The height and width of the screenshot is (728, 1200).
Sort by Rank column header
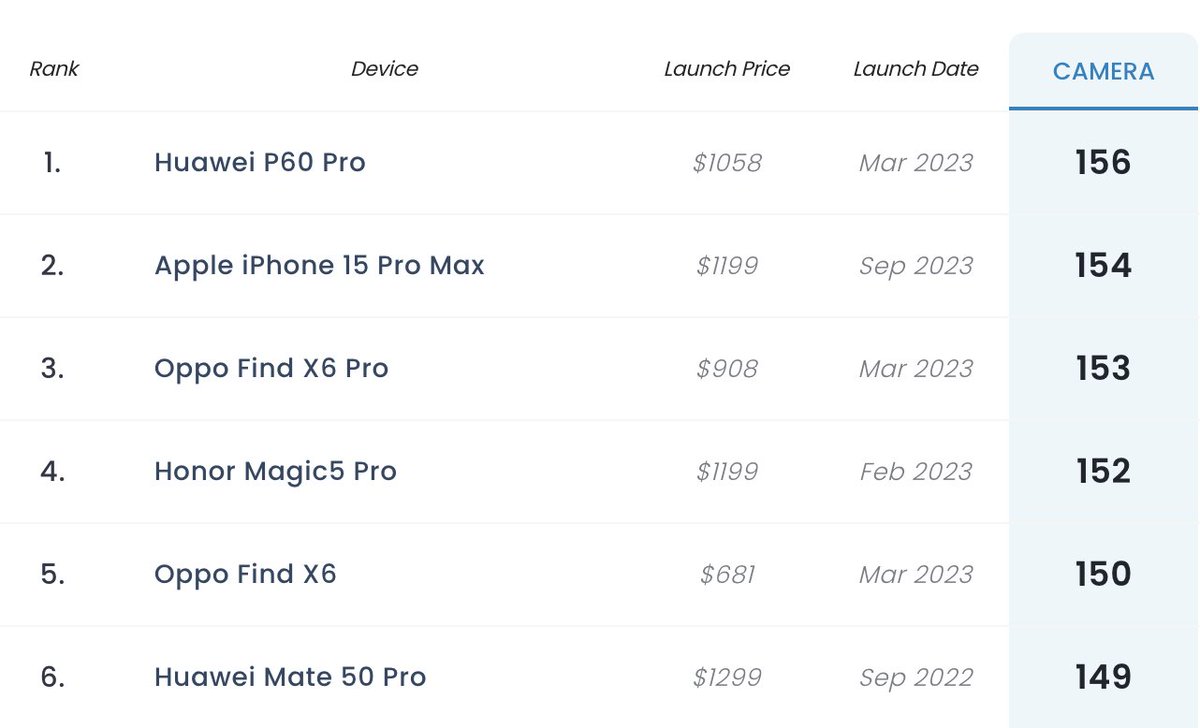54,69
